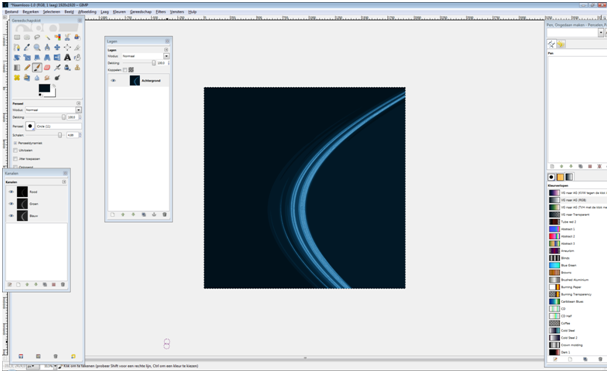This screenshot has width=609, height=373.
Task: Select the Color Picker tool
Action: pyautogui.click(x=27, y=47)
